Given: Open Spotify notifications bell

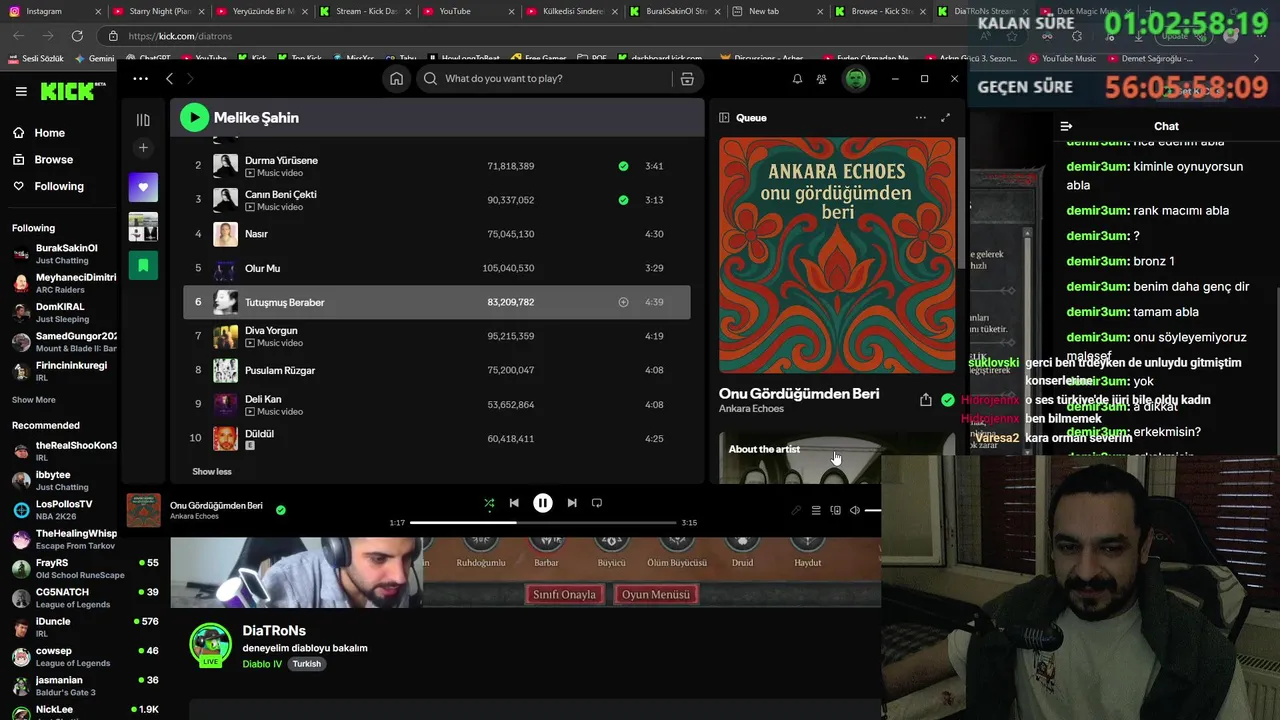Looking at the screenshot, I should coord(797,78).
